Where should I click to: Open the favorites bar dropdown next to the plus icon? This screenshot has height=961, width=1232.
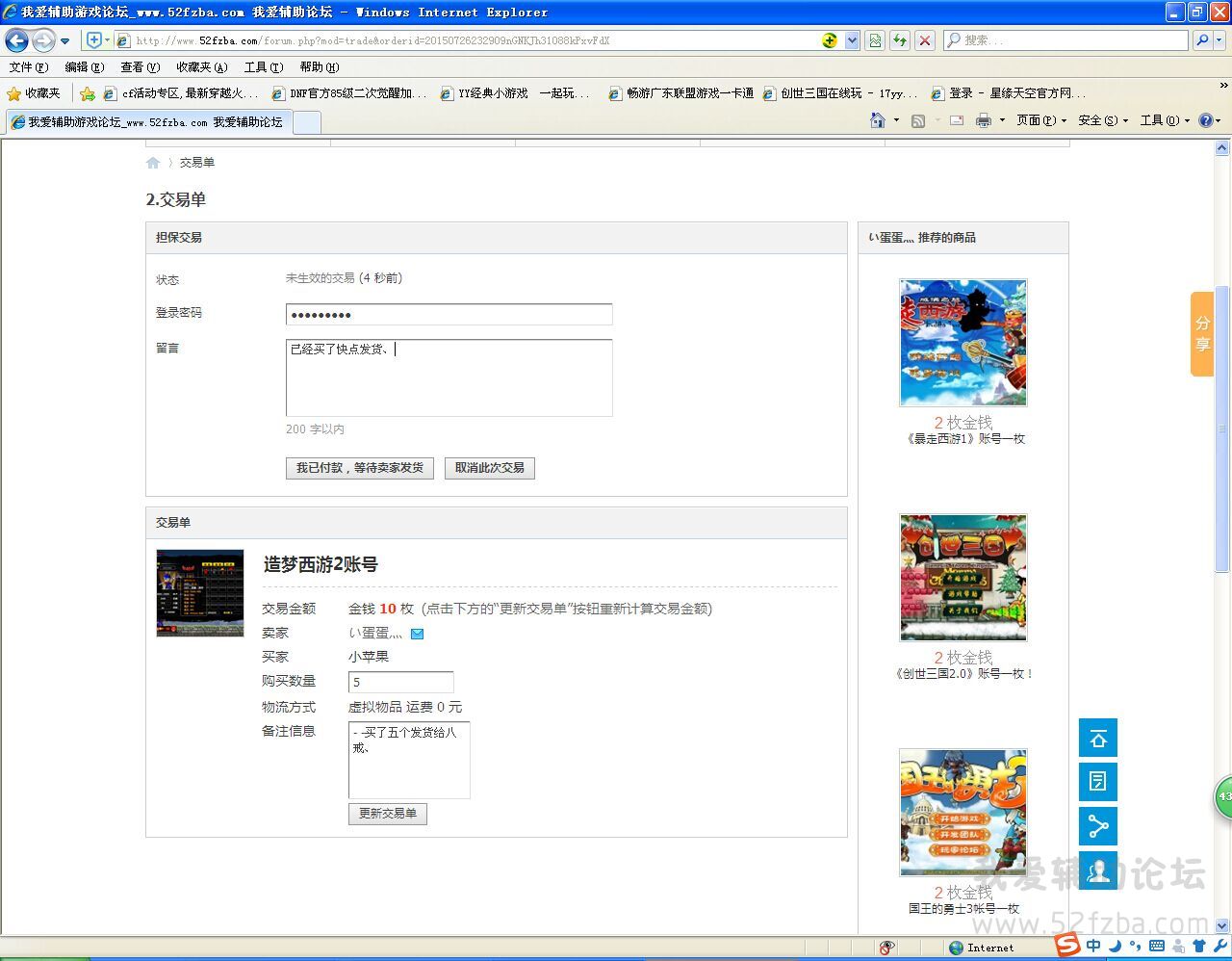[107, 40]
